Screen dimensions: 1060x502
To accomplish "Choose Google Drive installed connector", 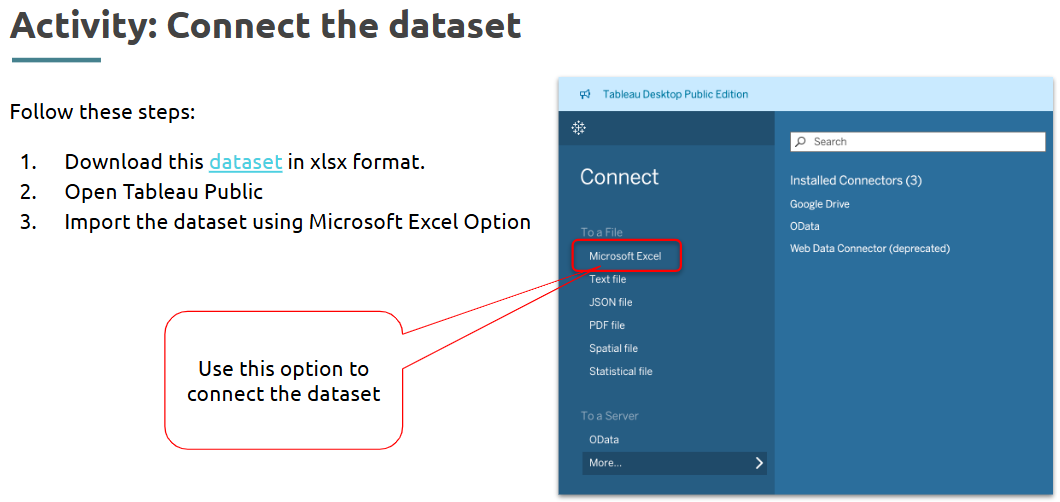I will [819, 203].
